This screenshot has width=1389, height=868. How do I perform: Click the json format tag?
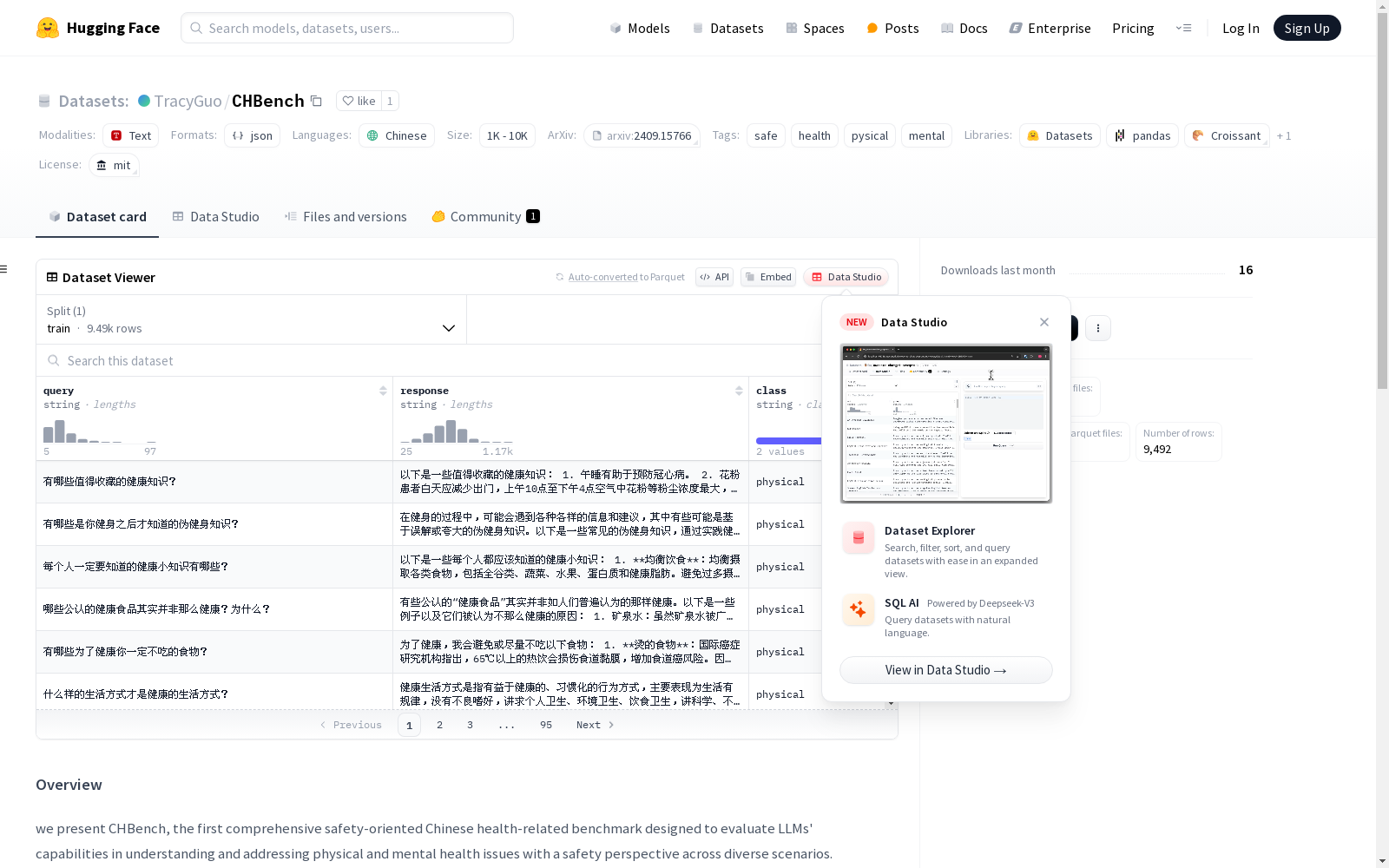[x=252, y=135]
